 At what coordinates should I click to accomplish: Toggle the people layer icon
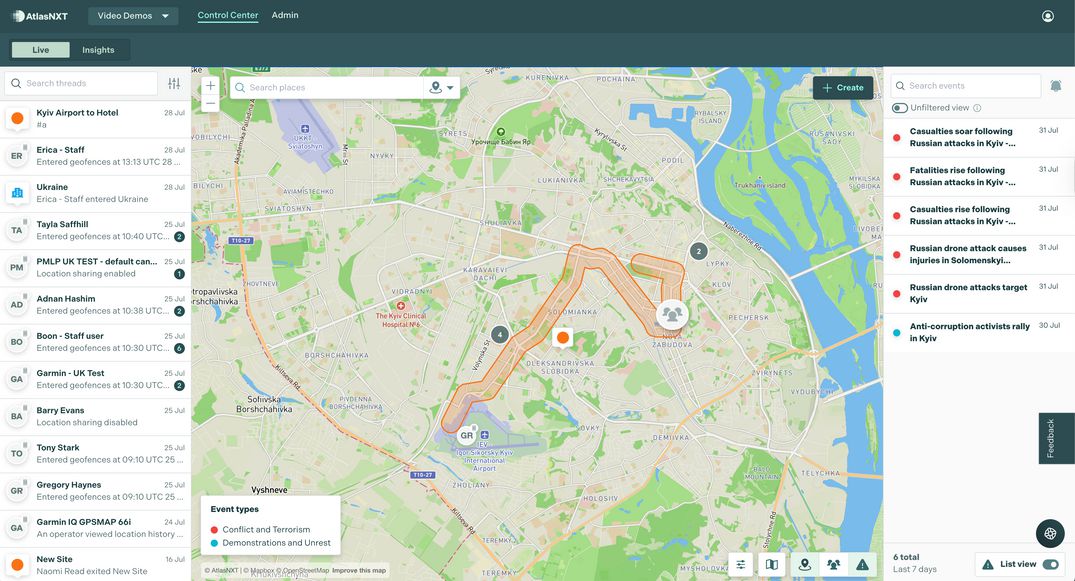point(834,565)
